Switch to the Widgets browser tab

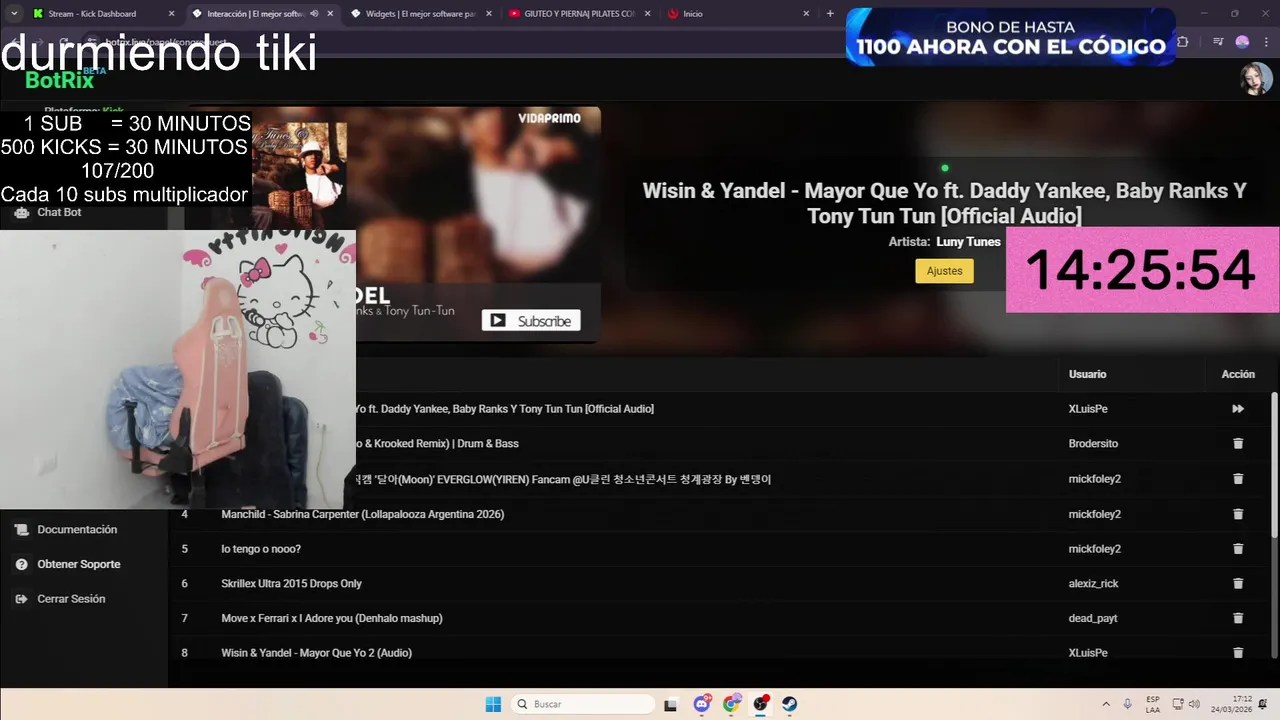pos(420,14)
